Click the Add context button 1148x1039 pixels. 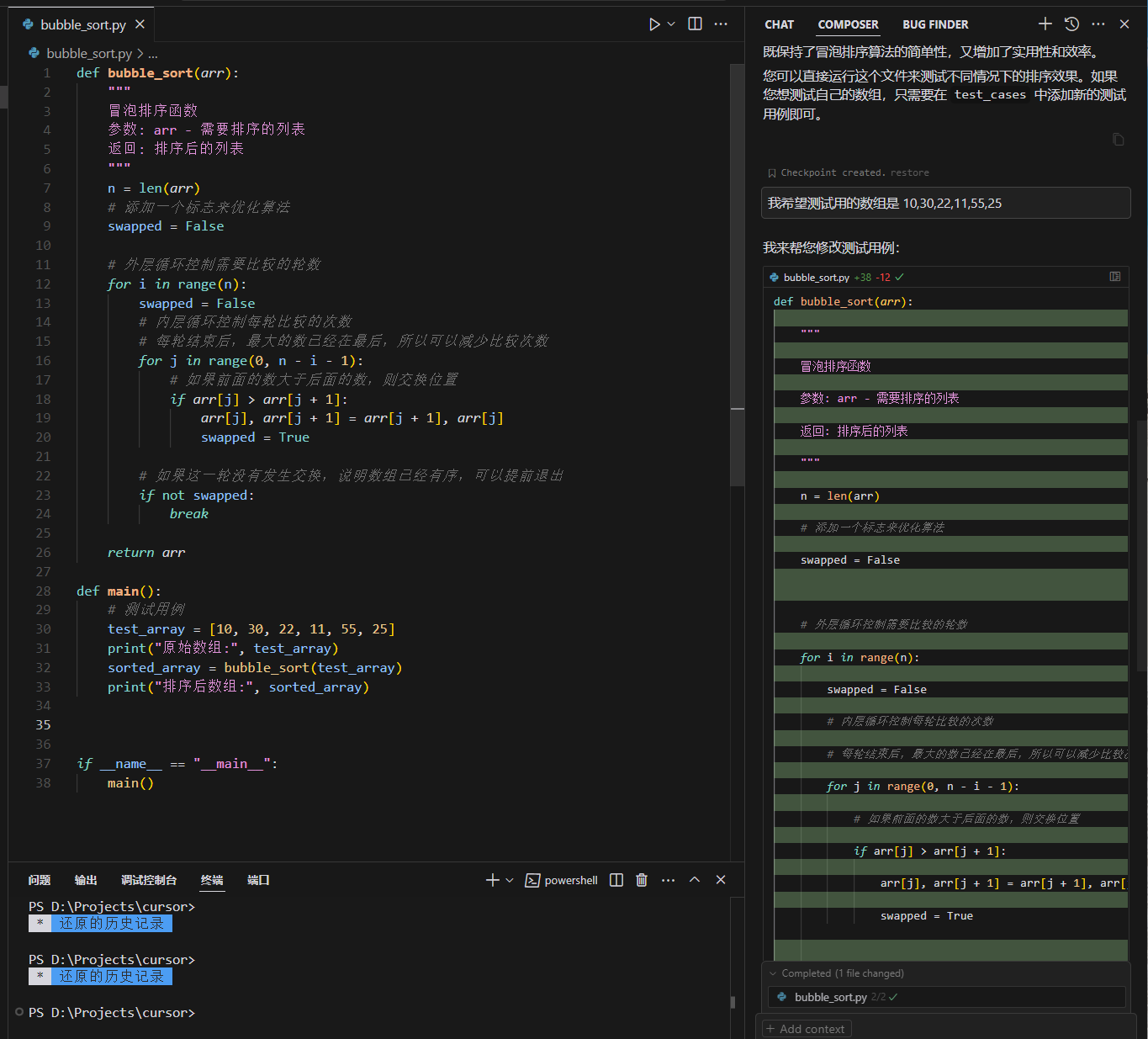click(x=806, y=1029)
